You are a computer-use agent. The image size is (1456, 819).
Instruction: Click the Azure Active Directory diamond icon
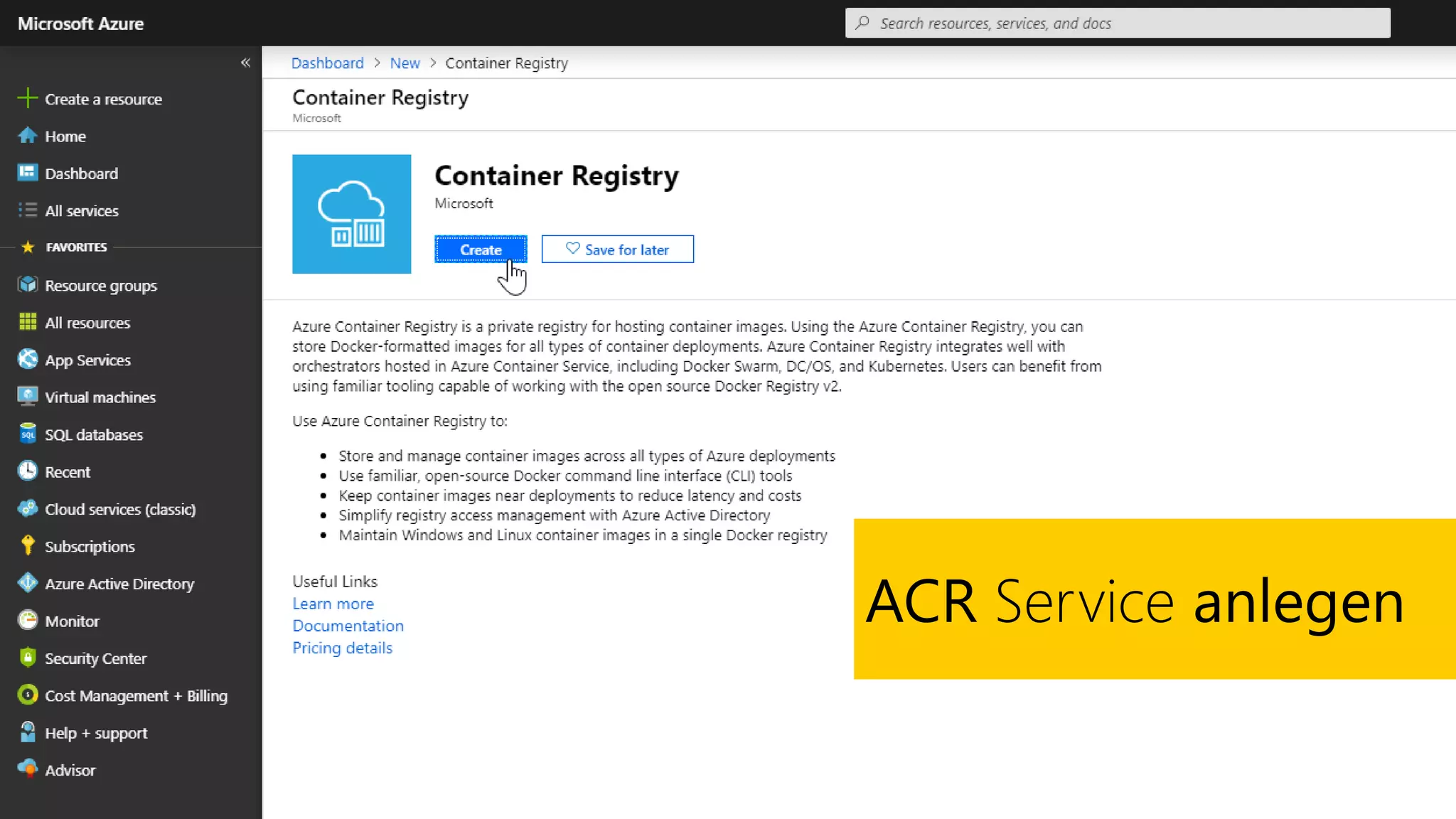point(27,583)
